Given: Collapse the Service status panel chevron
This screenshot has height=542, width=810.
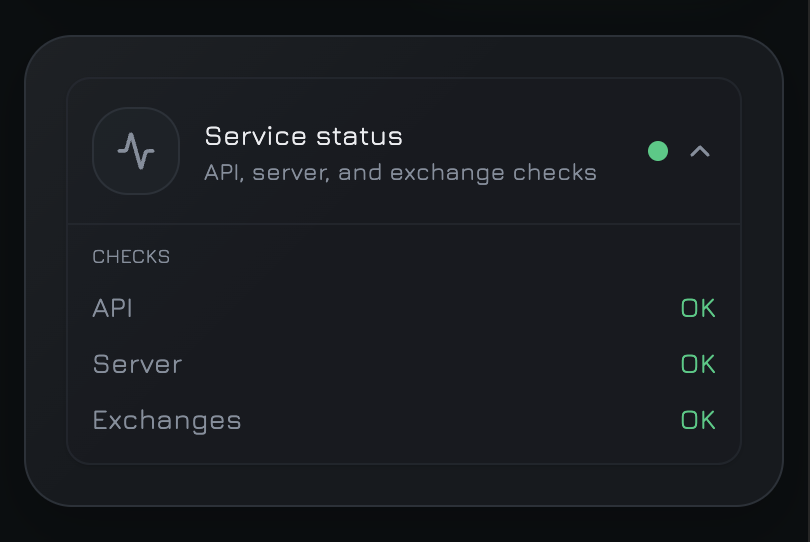Looking at the screenshot, I should (700, 151).
